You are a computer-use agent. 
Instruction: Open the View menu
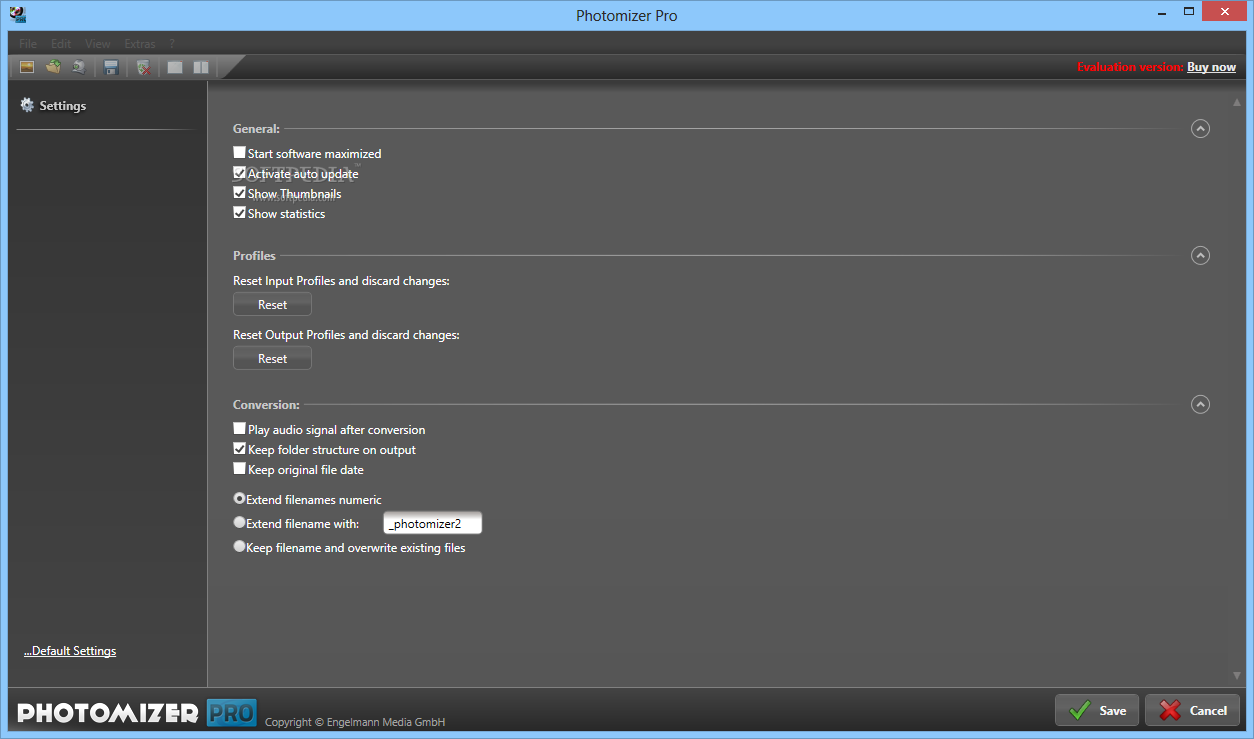tap(98, 44)
